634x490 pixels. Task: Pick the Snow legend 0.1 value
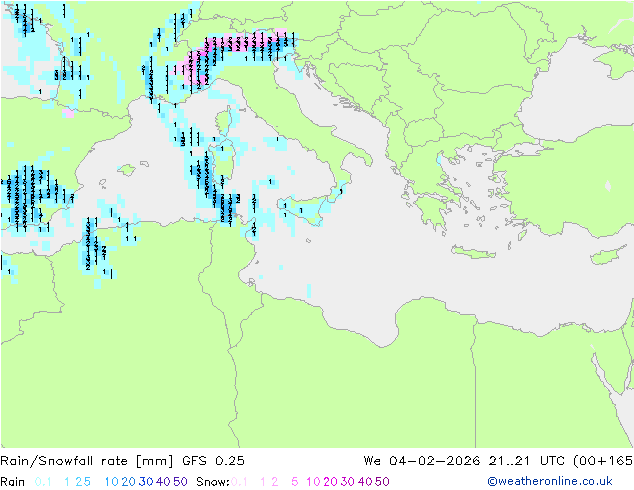tap(239, 482)
